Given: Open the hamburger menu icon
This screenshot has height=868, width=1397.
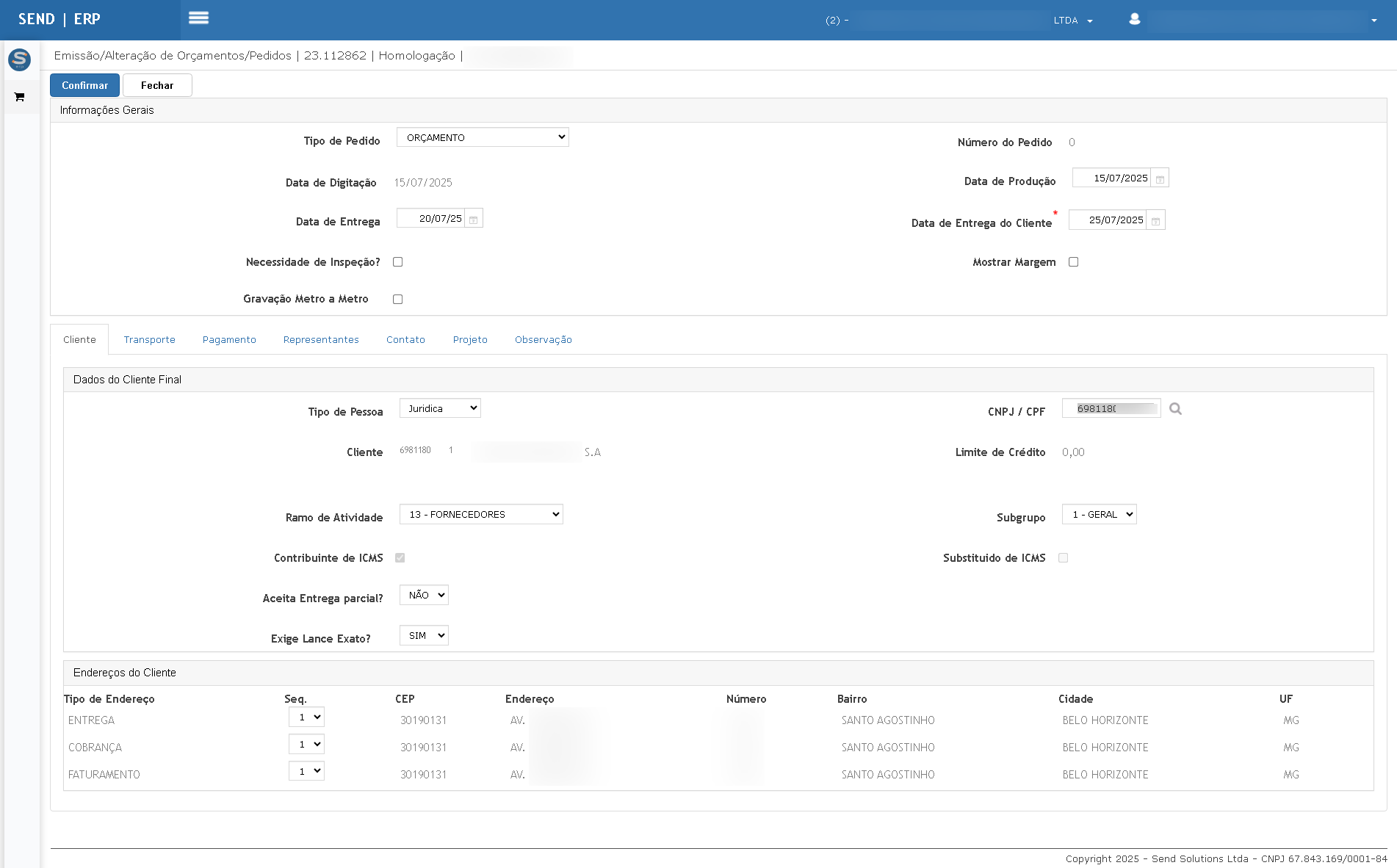Looking at the screenshot, I should (198, 18).
